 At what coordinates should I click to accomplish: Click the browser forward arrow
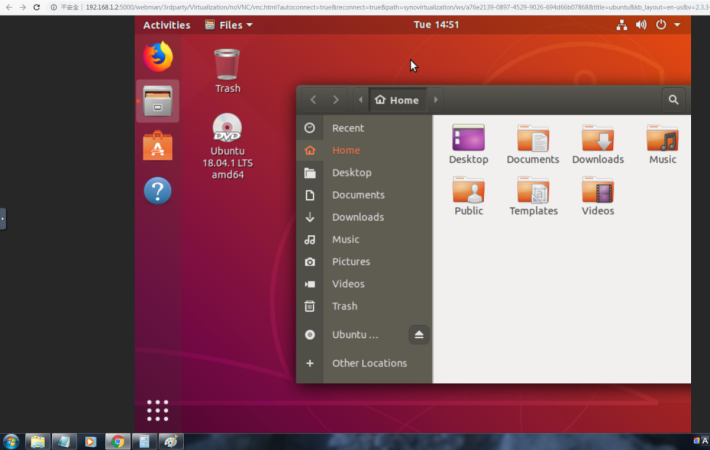23,7
